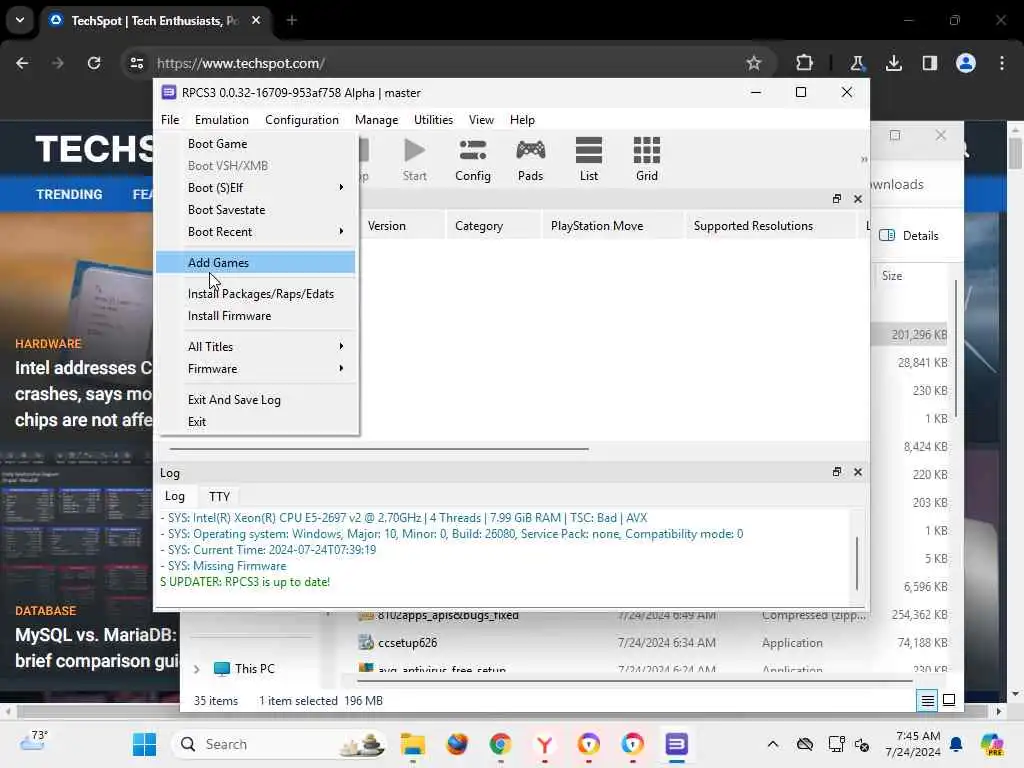Select Install Packages/Raps/Edats

[x=256, y=294]
